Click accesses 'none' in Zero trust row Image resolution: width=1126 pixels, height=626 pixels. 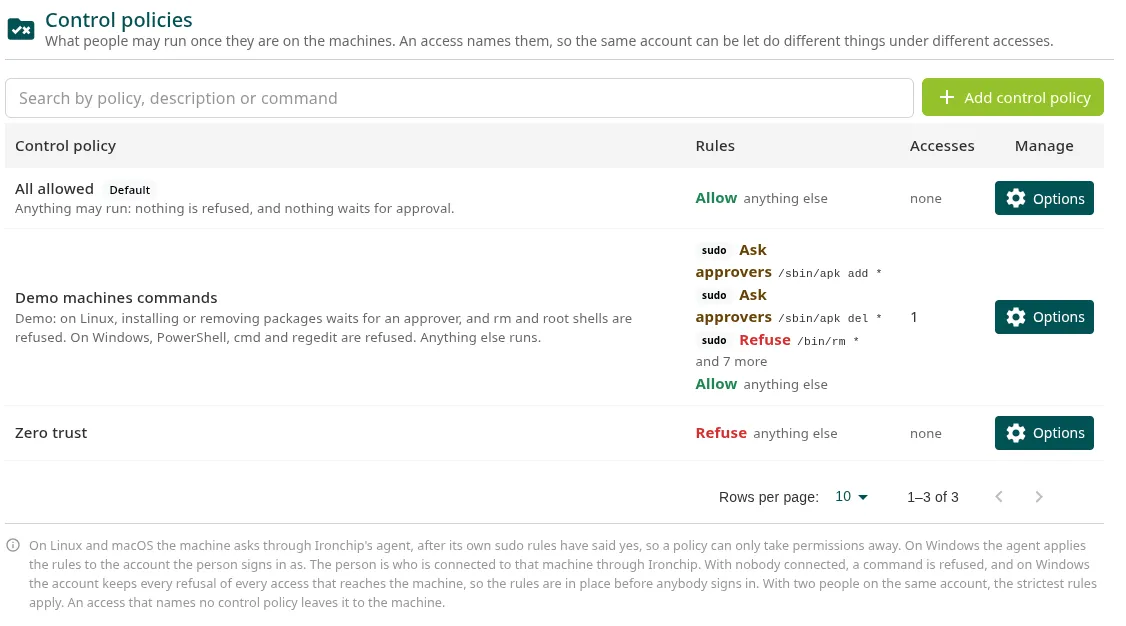pyautogui.click(x=926, y=434)
